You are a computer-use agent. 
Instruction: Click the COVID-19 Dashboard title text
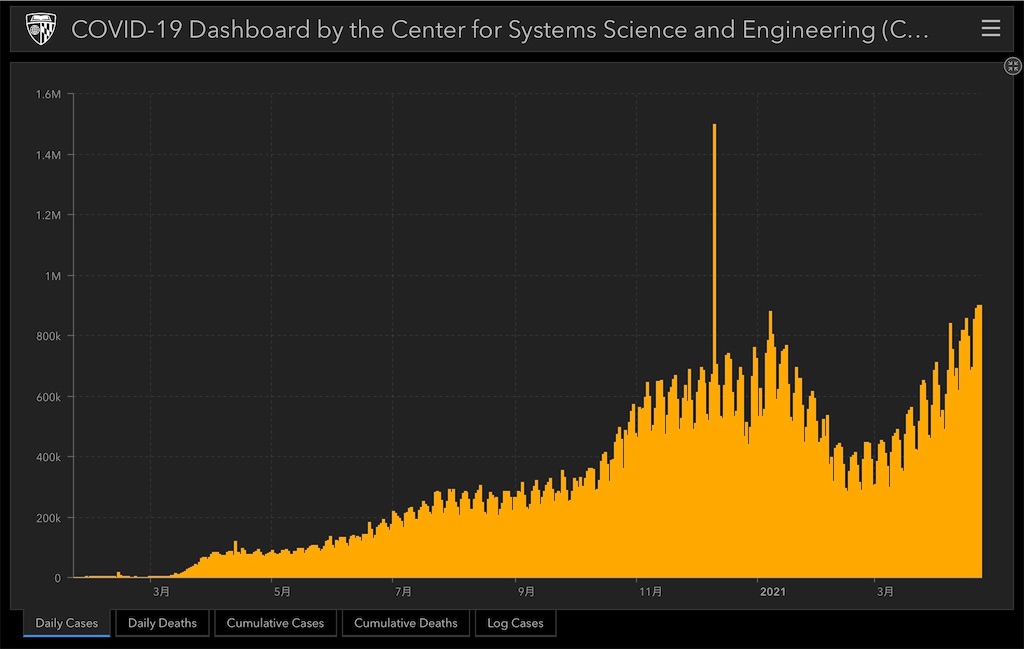pos(500,30)
